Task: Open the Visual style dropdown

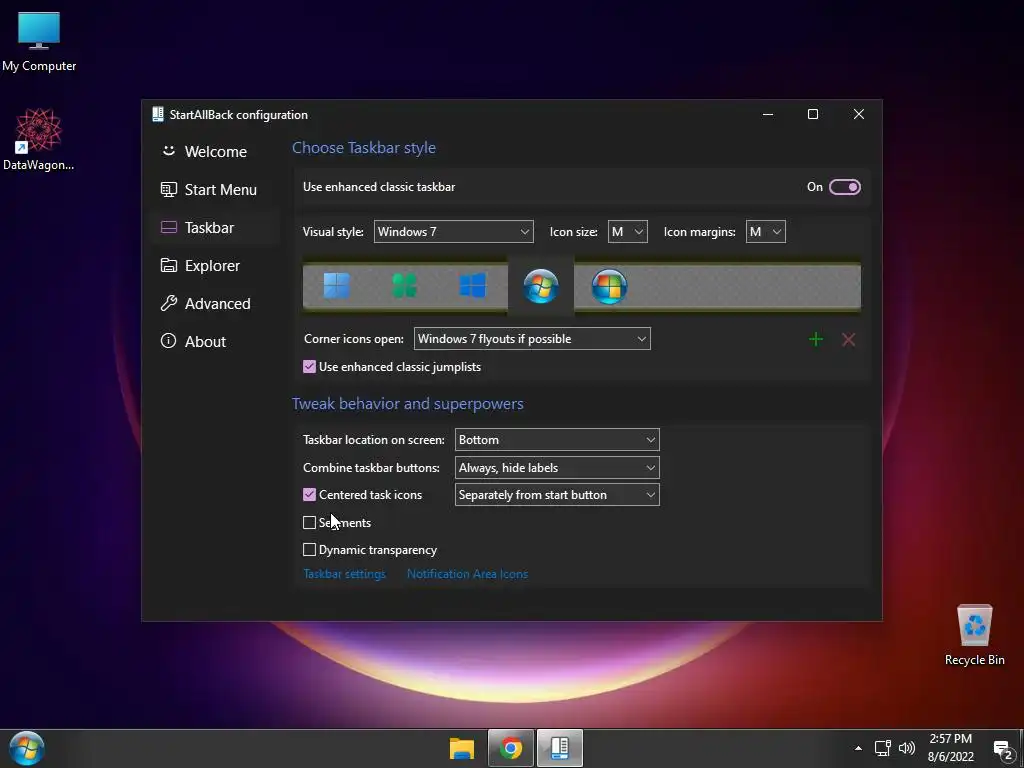Action: pyautogui.click(x=453, y=232)
